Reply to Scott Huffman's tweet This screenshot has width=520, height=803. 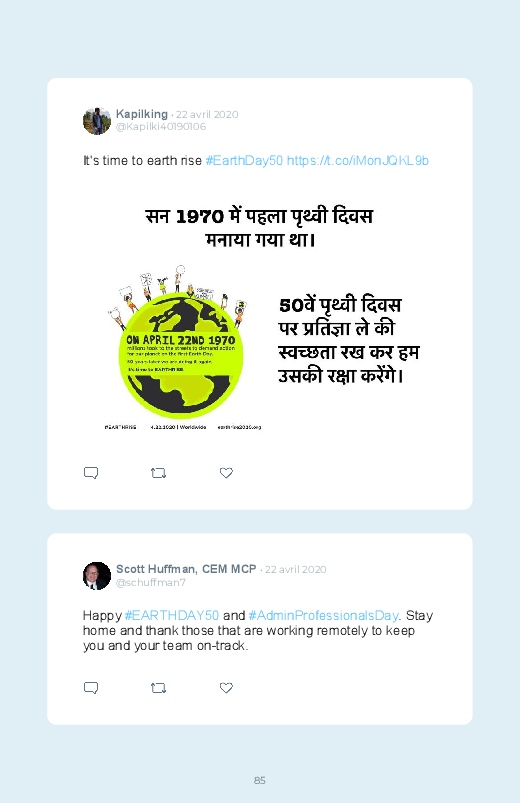click(x=91, y=688)
